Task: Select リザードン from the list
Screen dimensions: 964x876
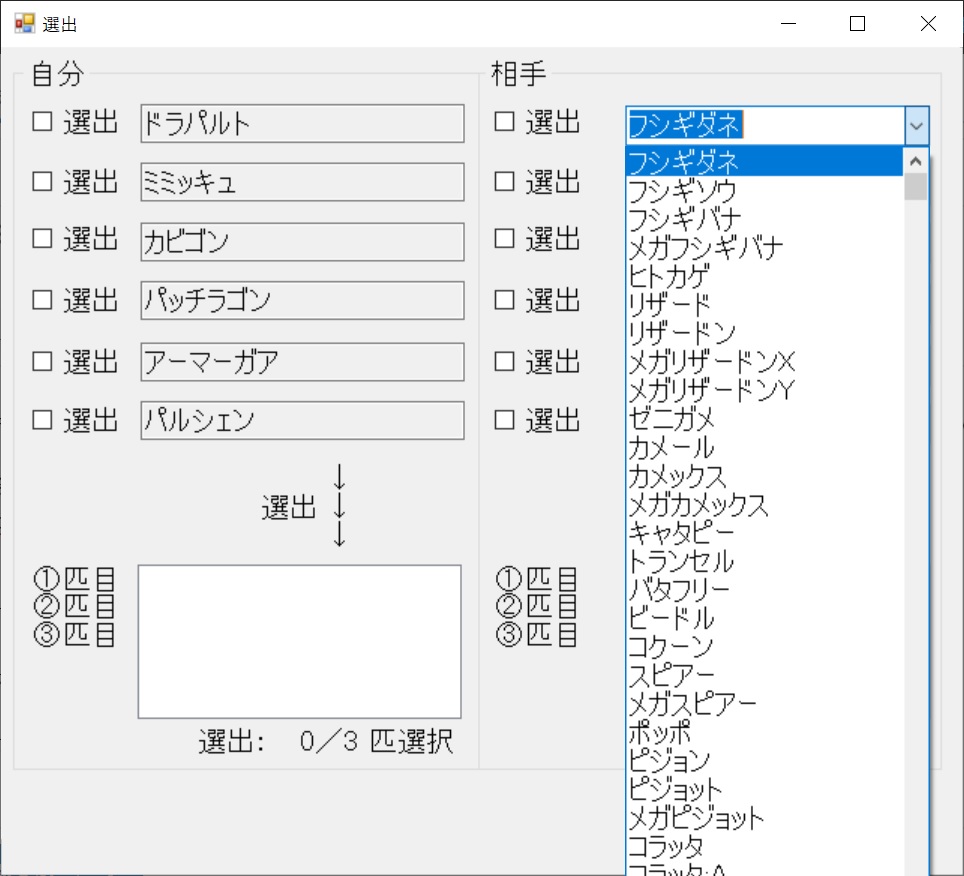Action: tap(764, 333)
